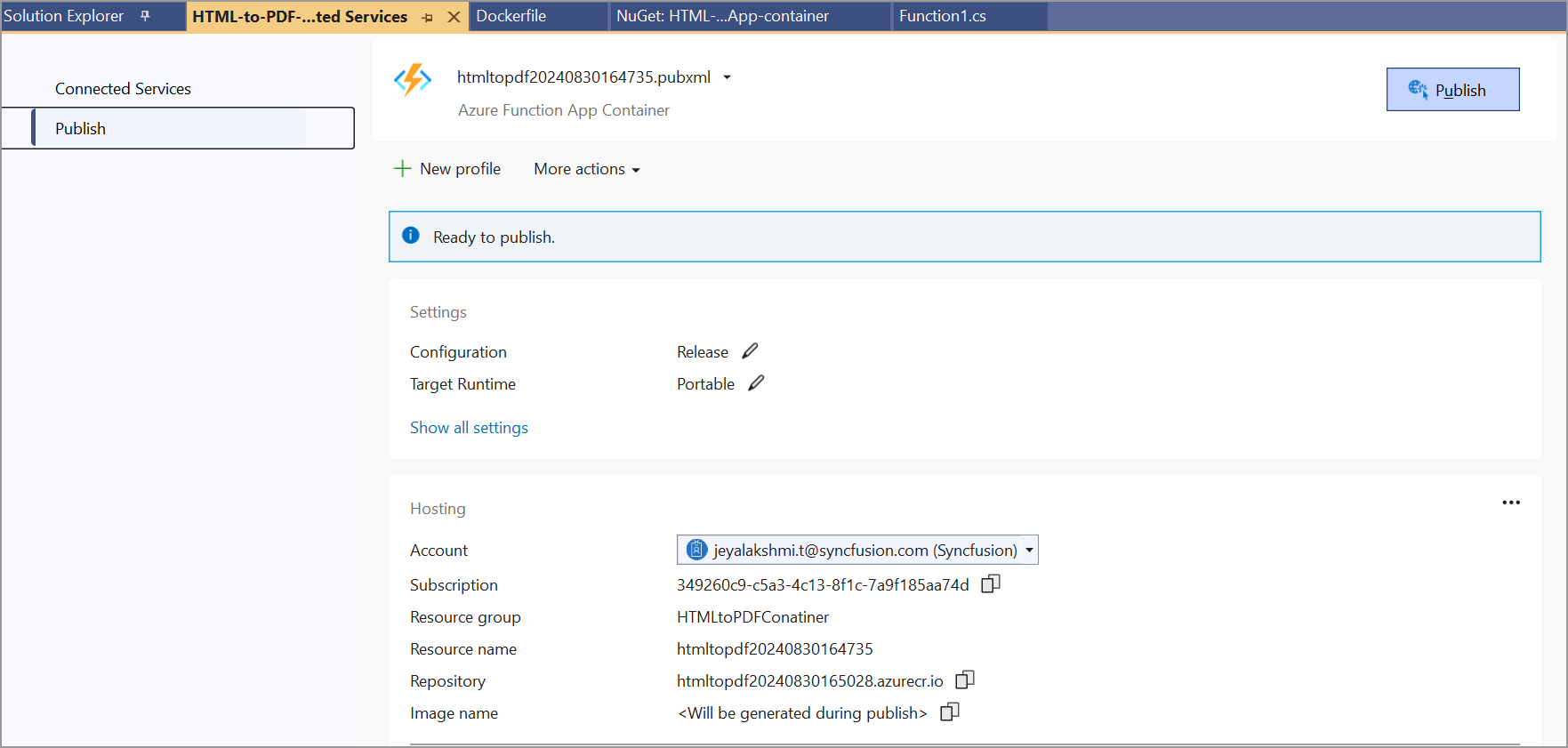
Task: Open the Account selection dropdown
Action: point(1029,551)
